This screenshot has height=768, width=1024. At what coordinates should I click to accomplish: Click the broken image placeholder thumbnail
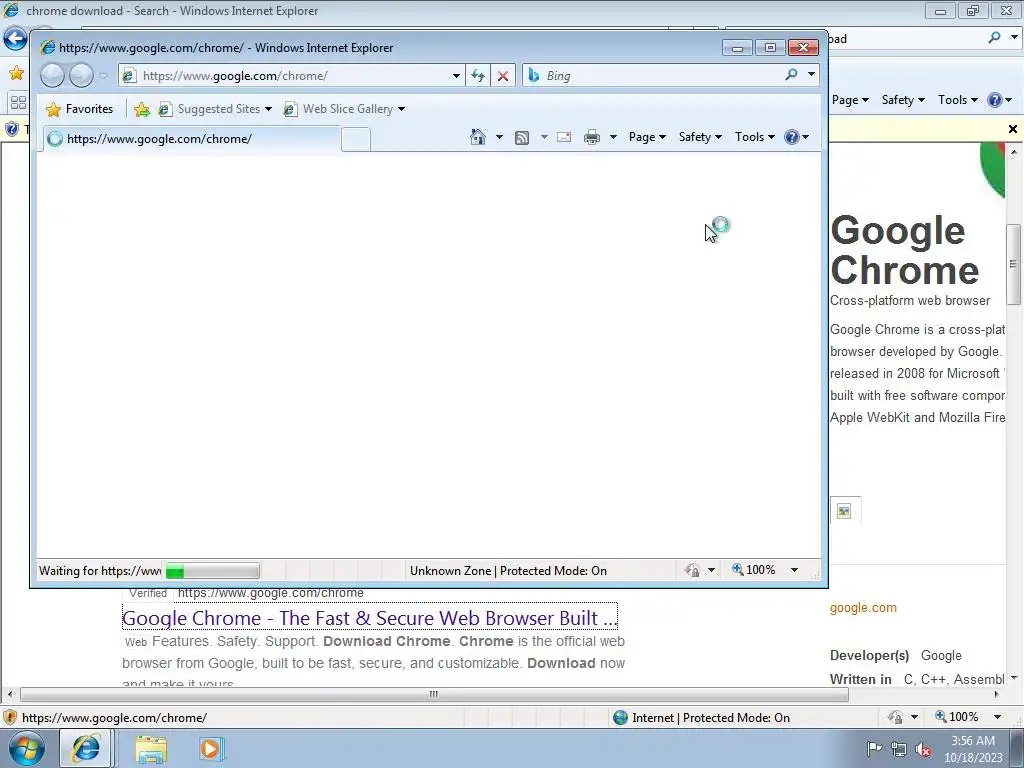(x=844, y=511)
